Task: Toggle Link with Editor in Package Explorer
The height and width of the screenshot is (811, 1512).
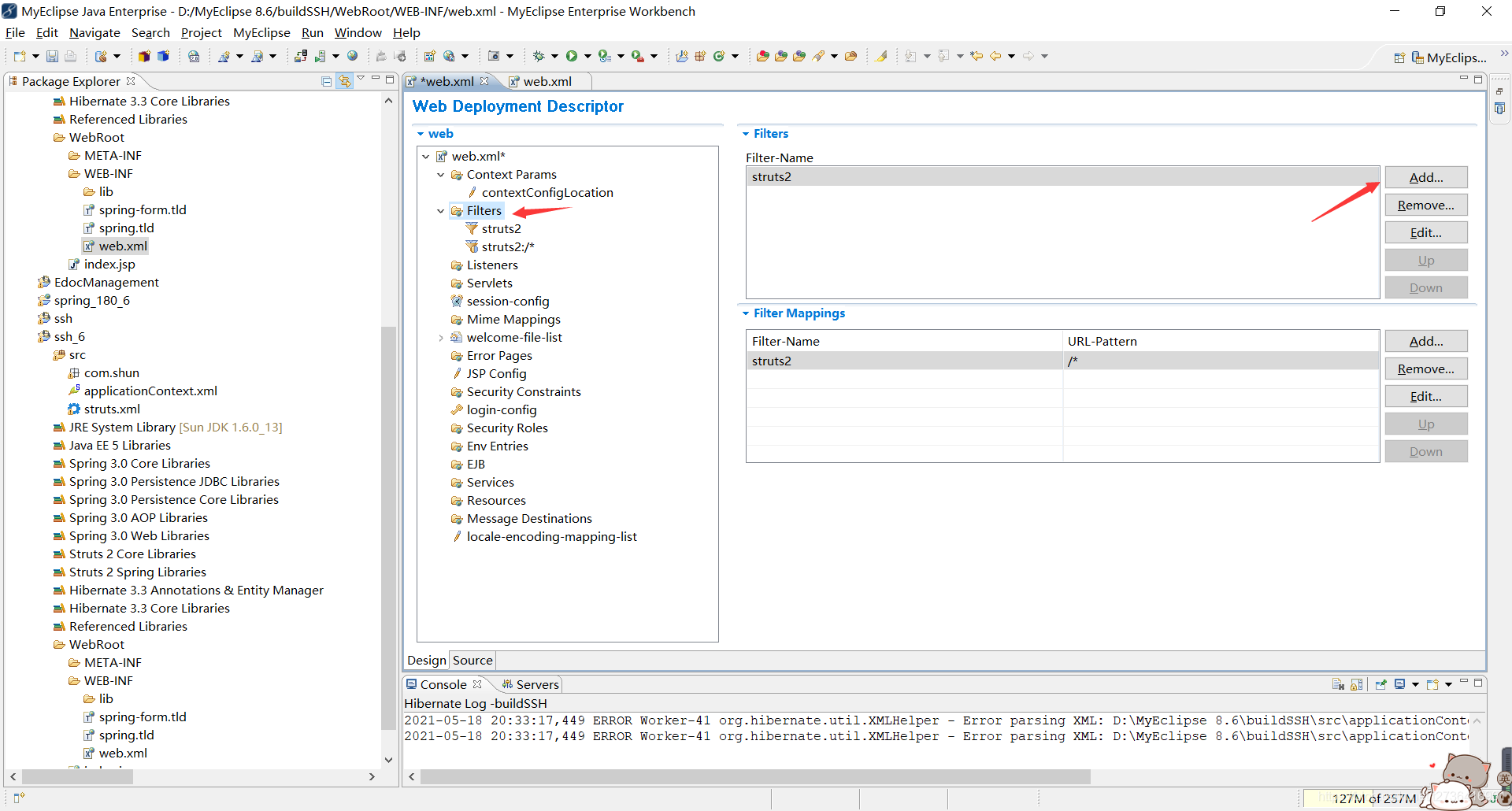Action: tap(344, 81)
